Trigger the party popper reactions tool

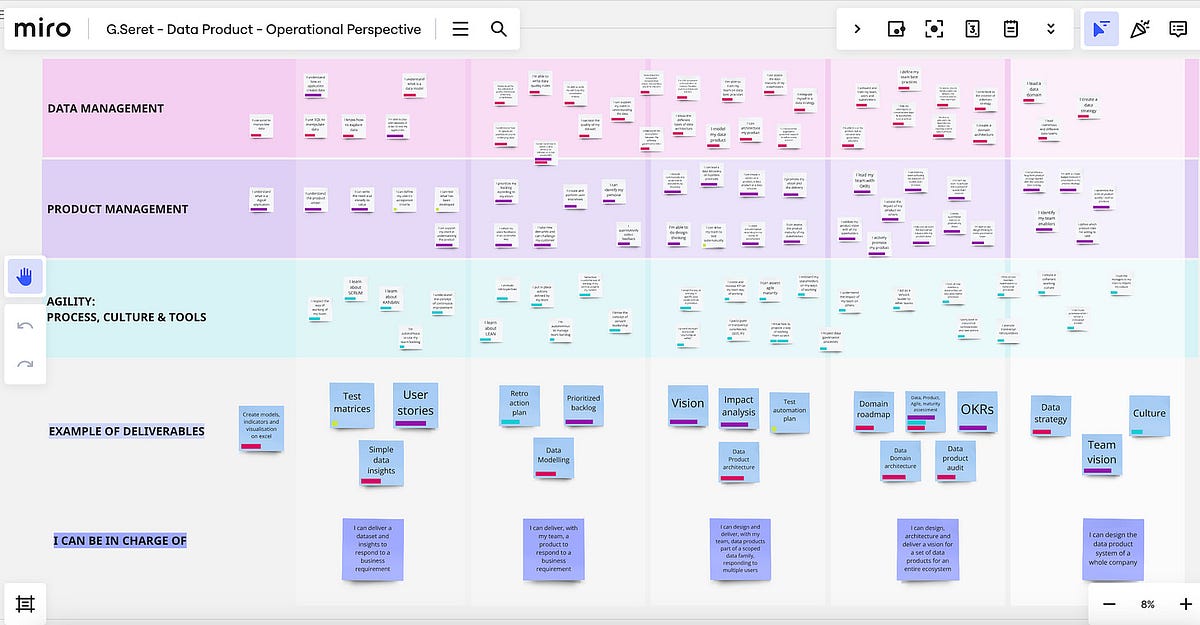click(x=1140, y=29)
